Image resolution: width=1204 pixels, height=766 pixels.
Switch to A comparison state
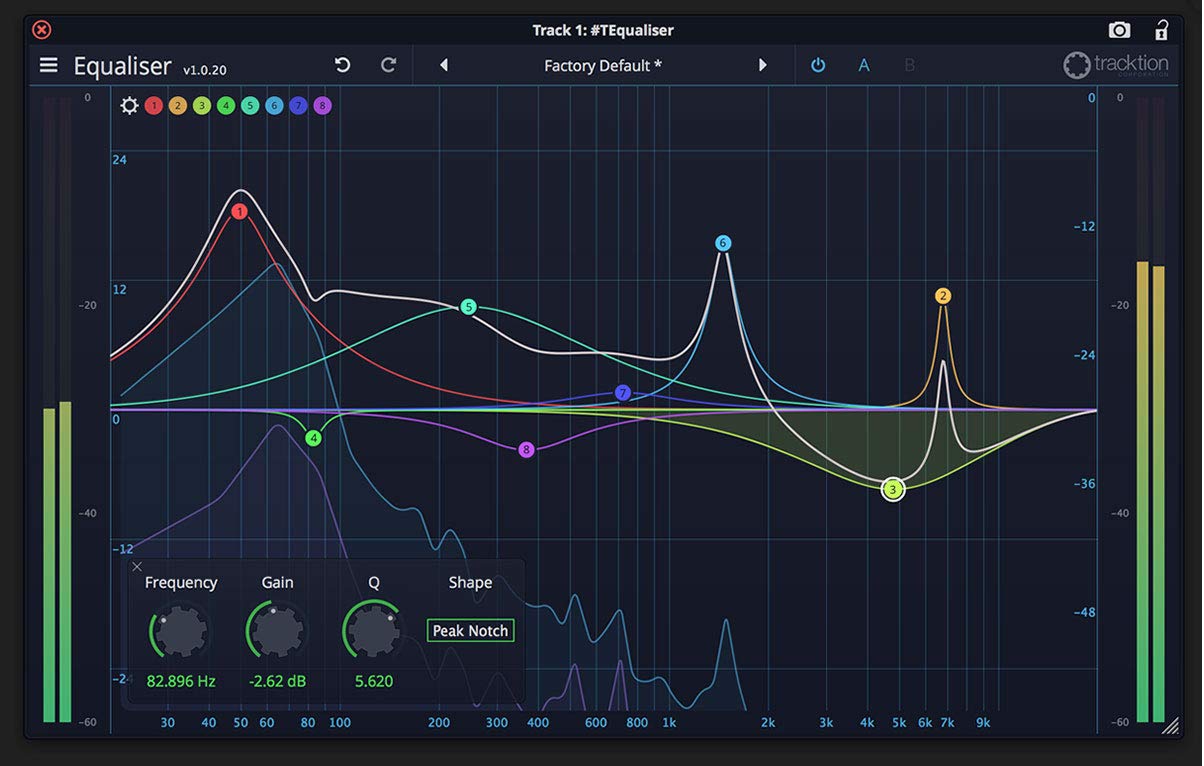tap(864, 65)
